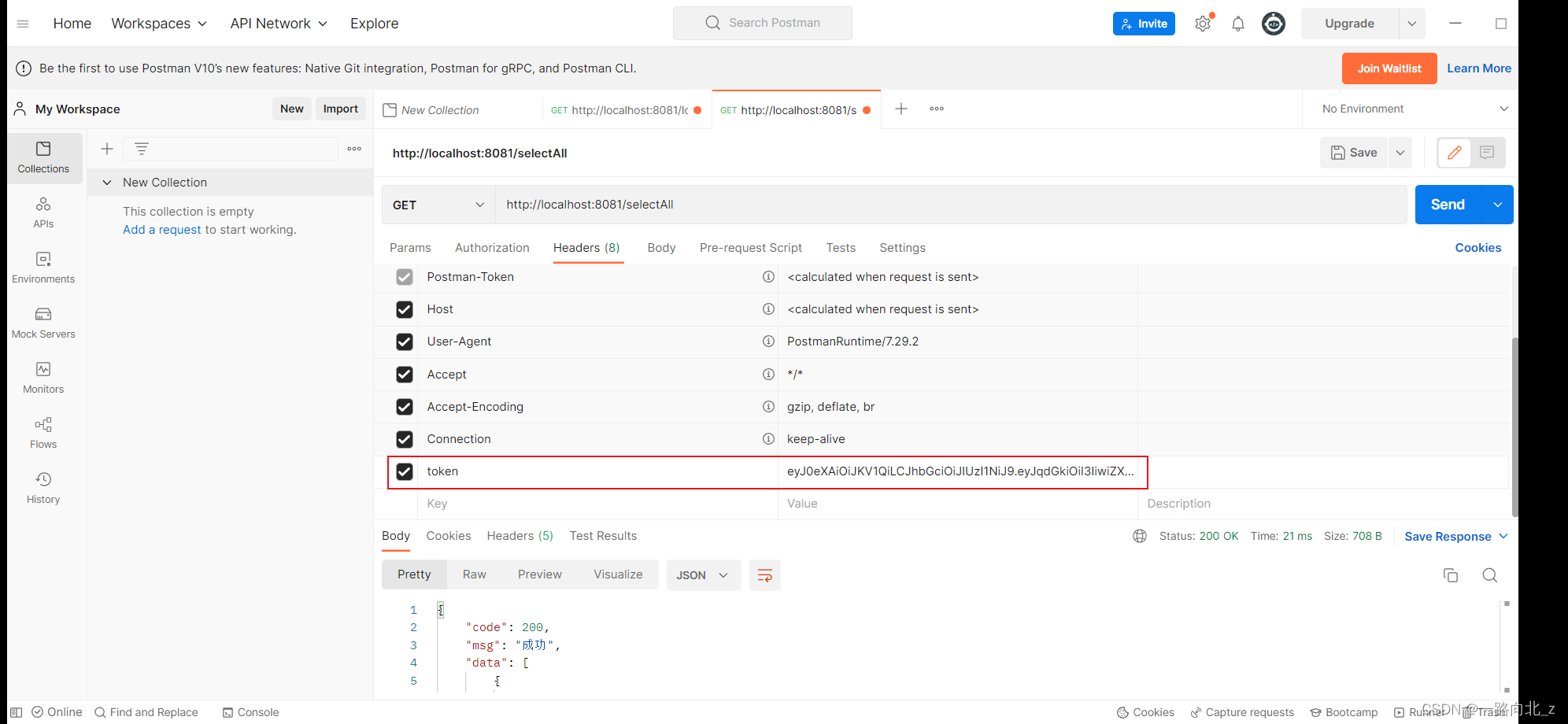Open Monitors in the sidebar
Image resolution: width=1568 pixels, height=724 pixels.
pos(43,379)
